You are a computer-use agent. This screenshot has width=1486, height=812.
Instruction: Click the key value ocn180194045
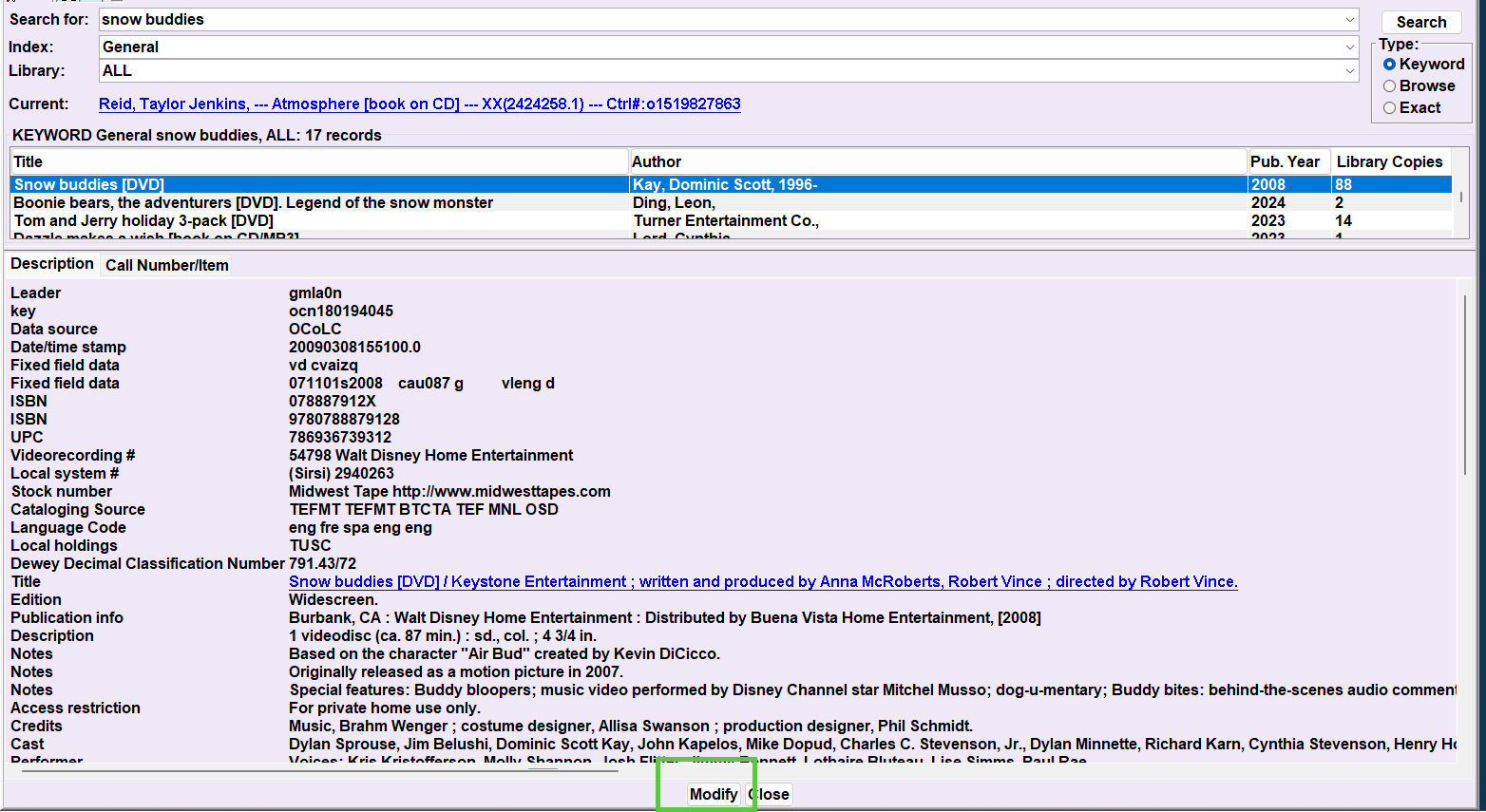tap(341, 311)
